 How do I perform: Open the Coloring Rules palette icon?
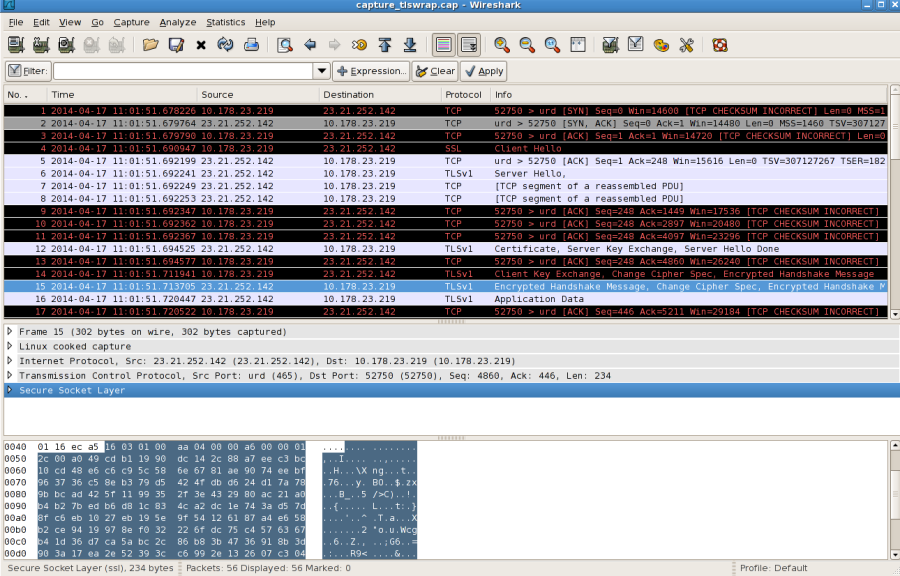pyautogui.click(x=661, y=44)
